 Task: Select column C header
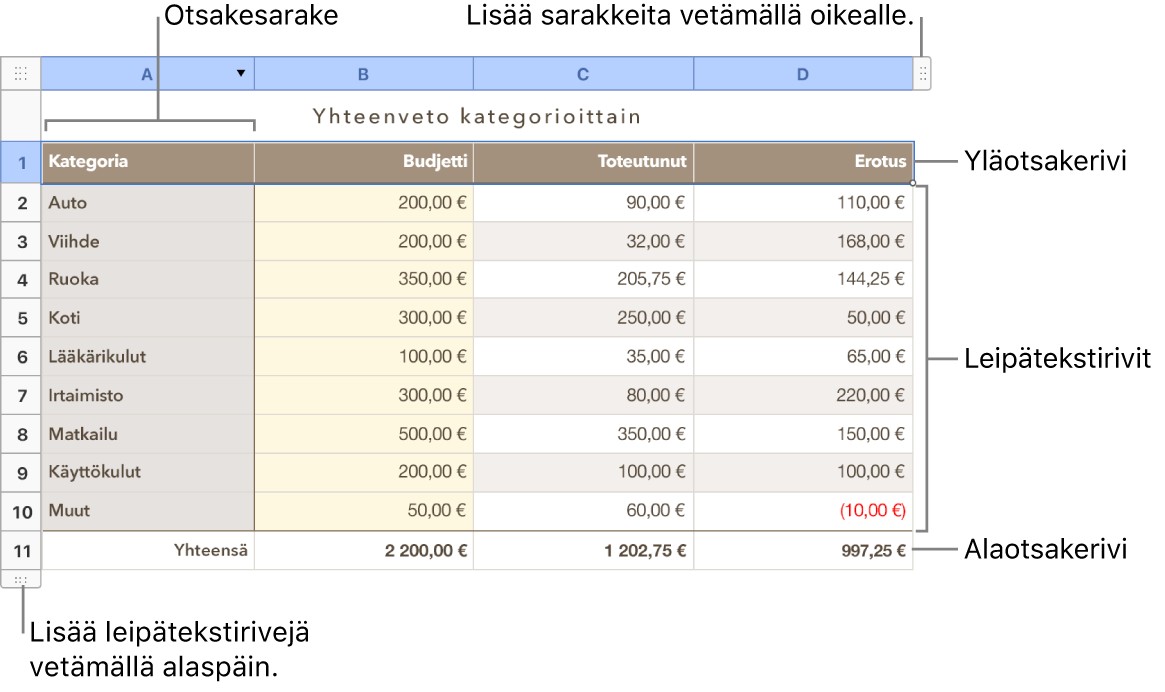click(583, 74)
